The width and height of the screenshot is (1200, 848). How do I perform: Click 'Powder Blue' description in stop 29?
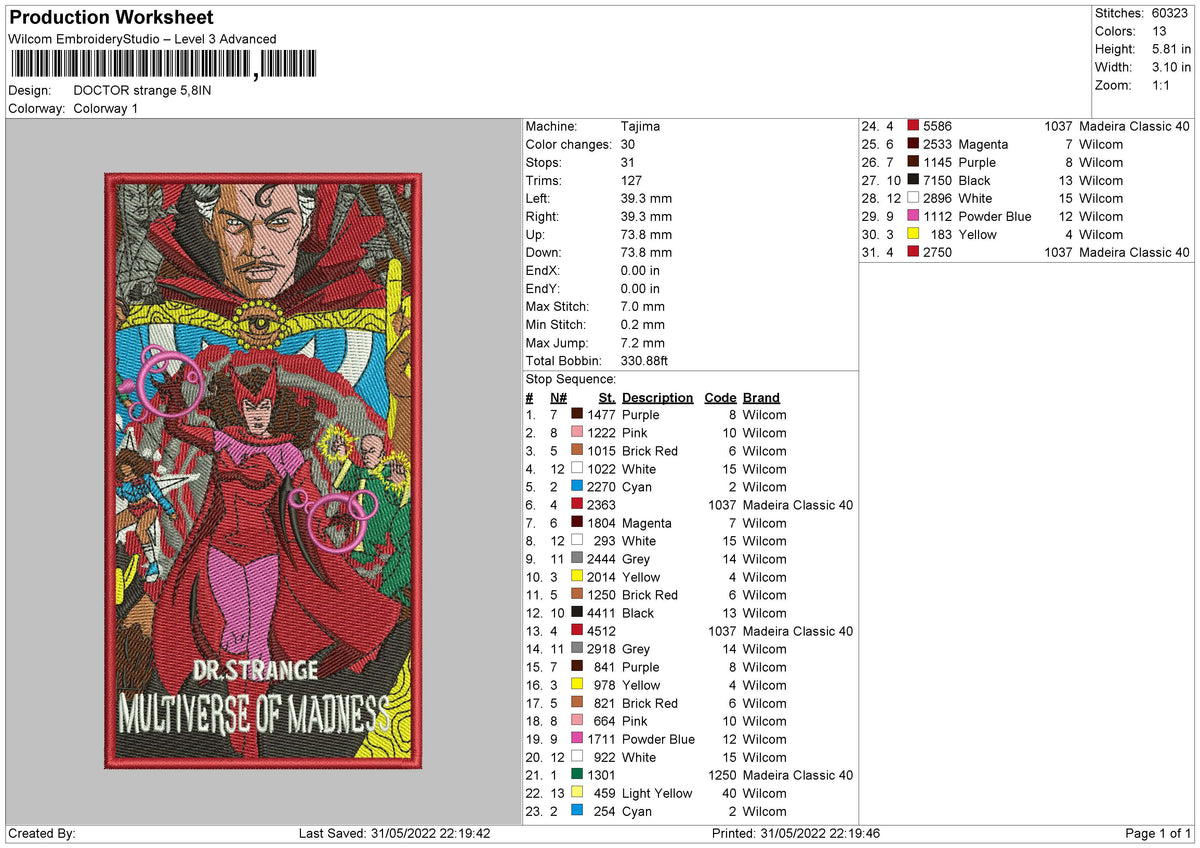(995, 216)
